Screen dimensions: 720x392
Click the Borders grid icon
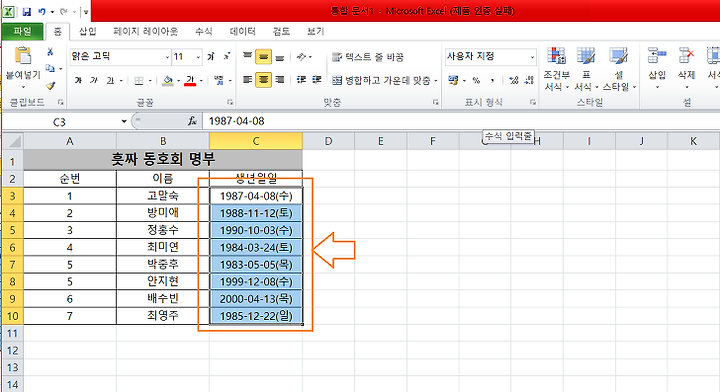click(139, 81)
